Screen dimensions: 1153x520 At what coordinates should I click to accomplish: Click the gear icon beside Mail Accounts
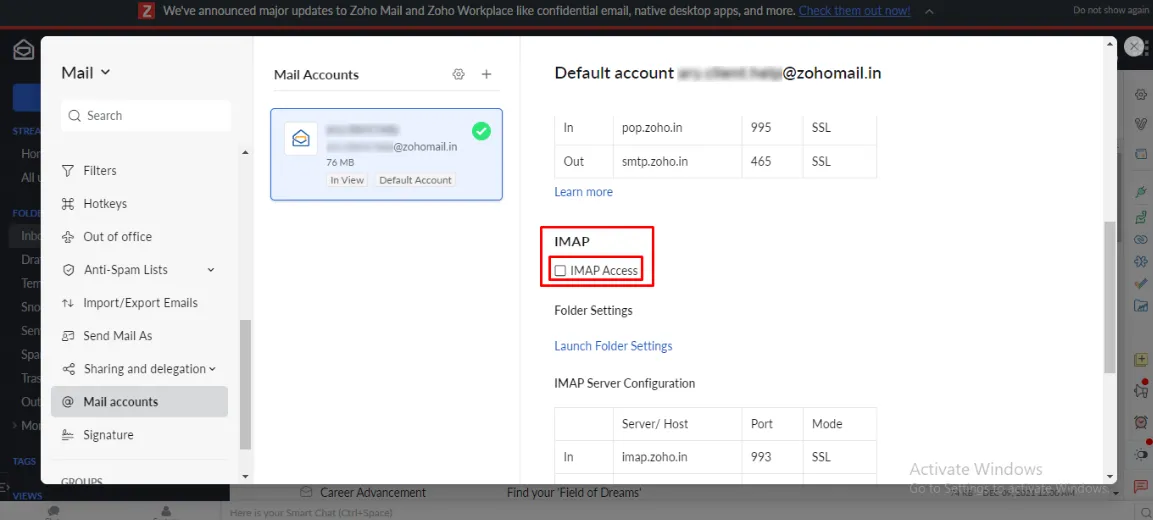(x=459, y=74)
